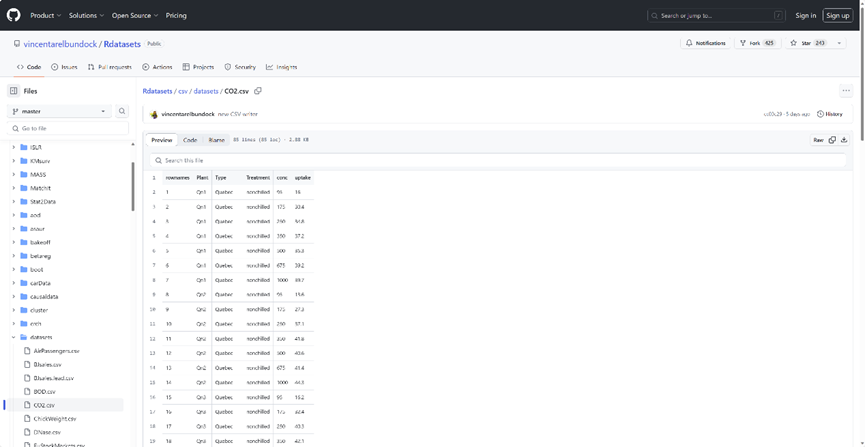Click the Notifications bell button
The image size is (865, 447).
point(706,43)
